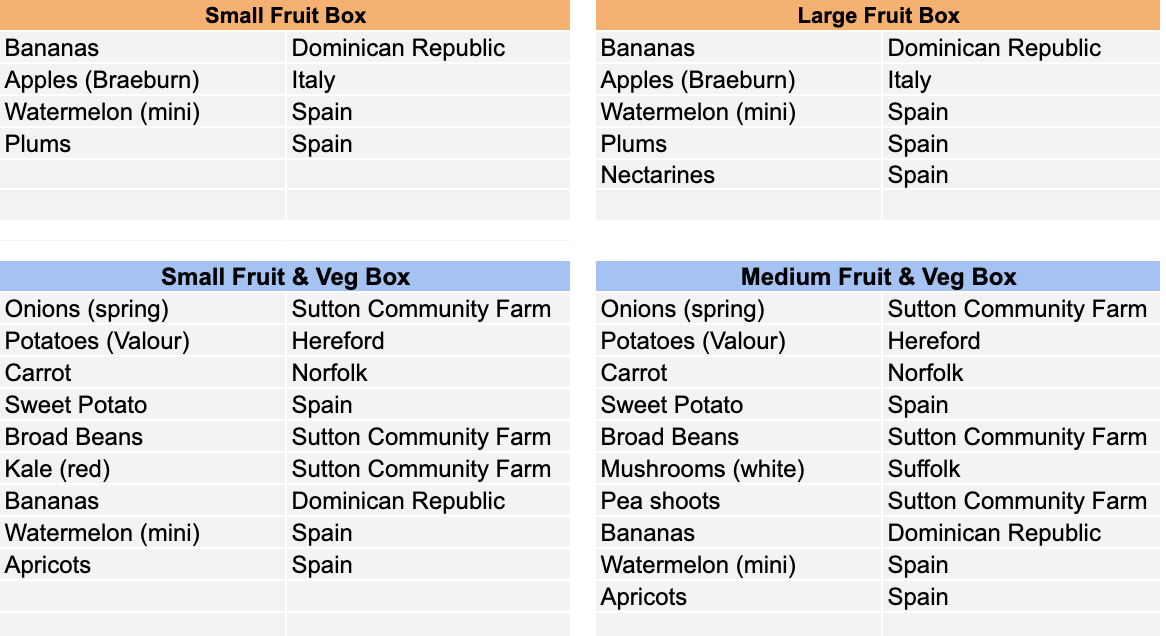This screenshot has width=1166, height=636.
Task: Click empty cell below Plums in Small Fruit Box
Action: tap(143, 175)
